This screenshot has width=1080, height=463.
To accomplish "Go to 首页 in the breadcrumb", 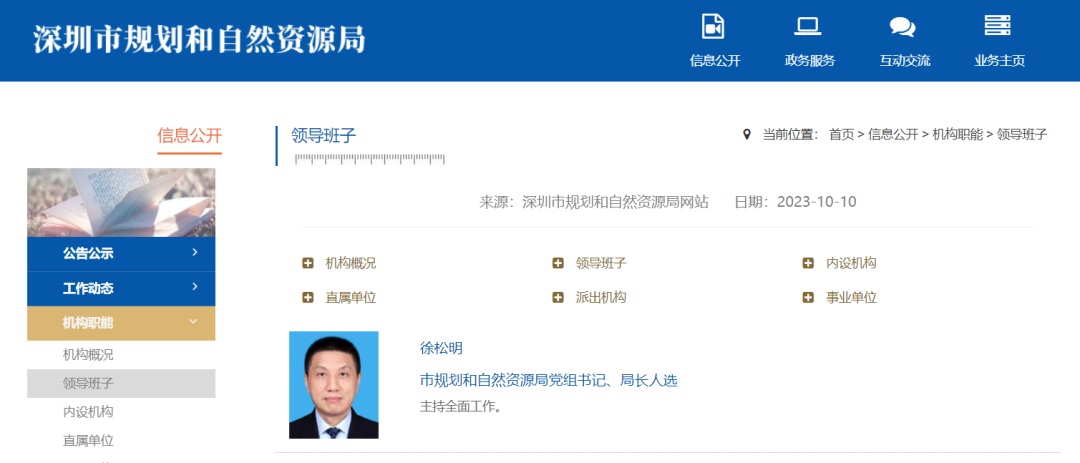I will 841,135.
